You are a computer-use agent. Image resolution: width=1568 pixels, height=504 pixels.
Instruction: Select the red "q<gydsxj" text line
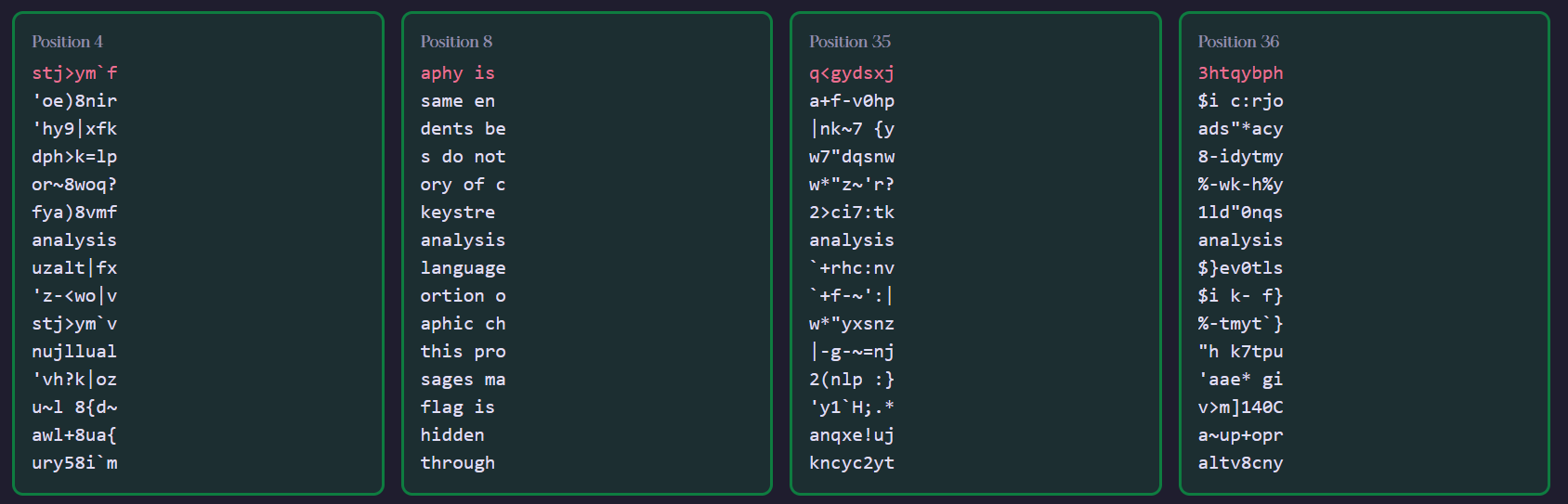click(851, 73)
